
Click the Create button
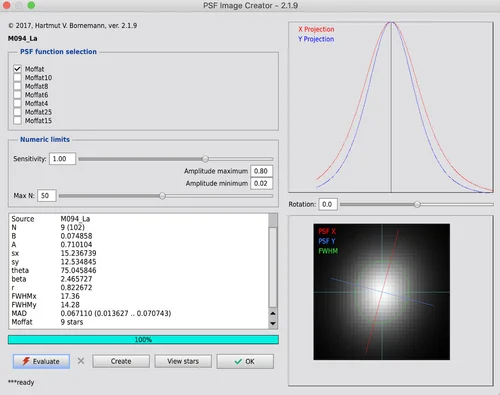tap(121, 361)
